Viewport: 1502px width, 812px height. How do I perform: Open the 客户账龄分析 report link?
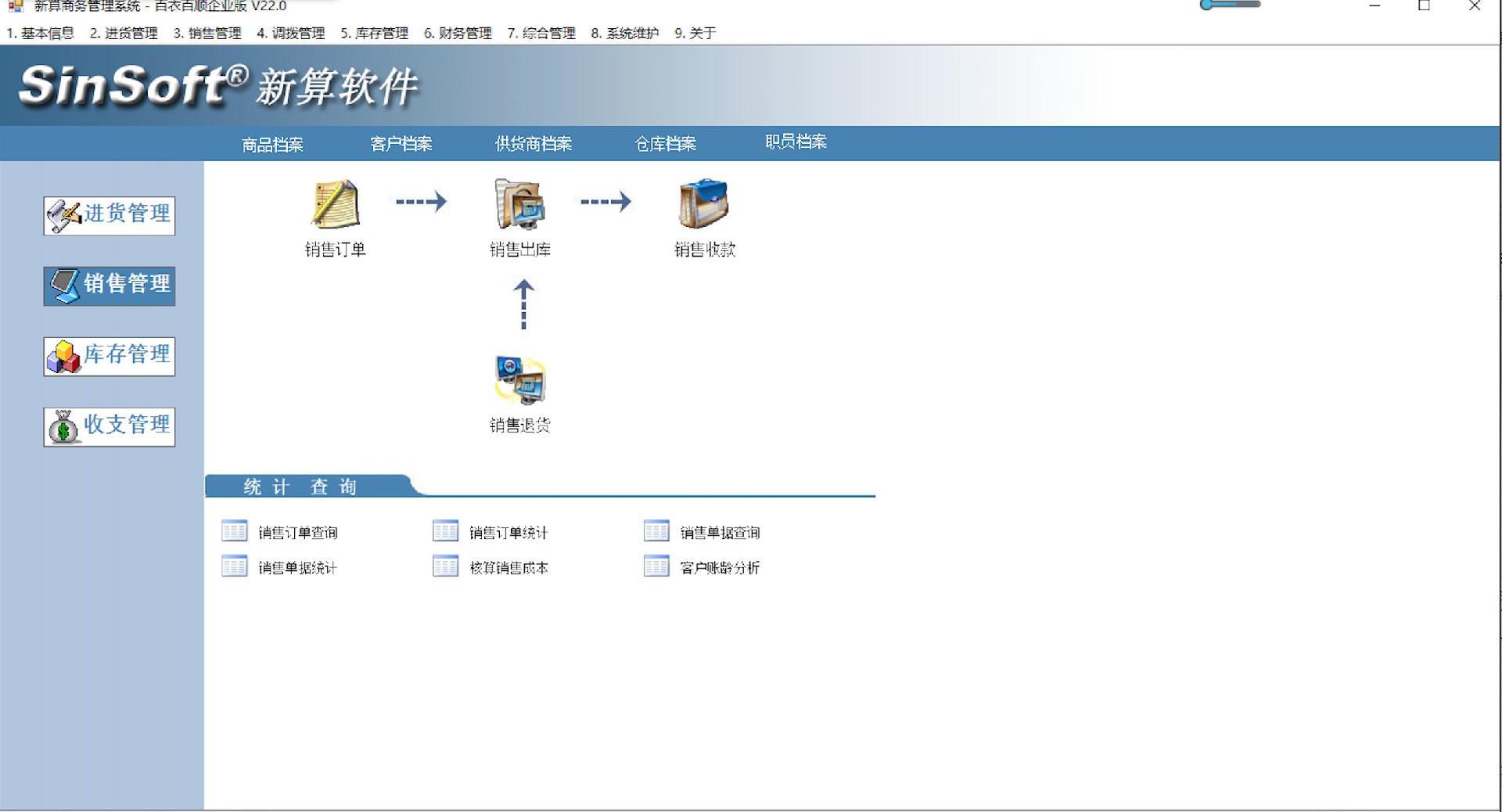720,568
